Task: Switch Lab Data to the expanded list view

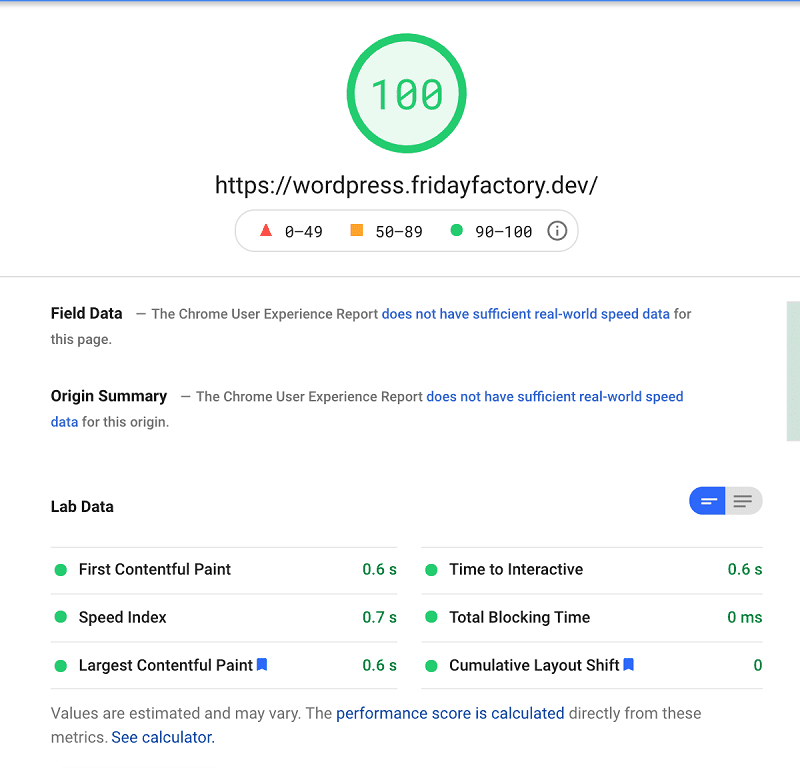Action: (743, 501)
